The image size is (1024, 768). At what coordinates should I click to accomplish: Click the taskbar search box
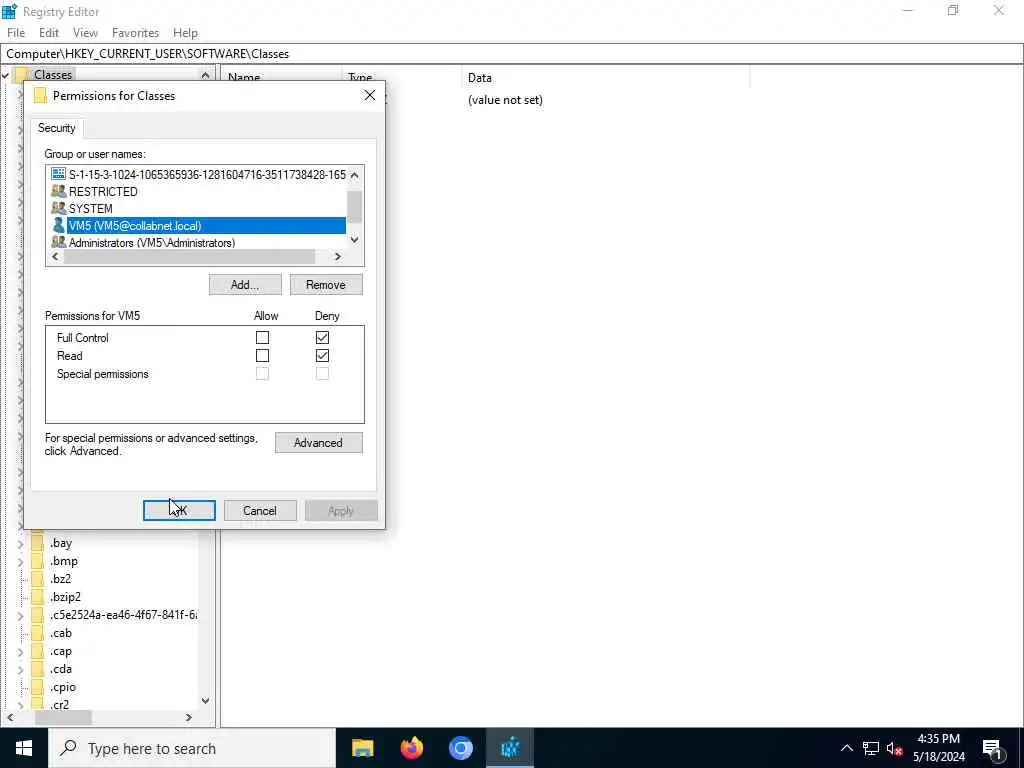point(191,748)
